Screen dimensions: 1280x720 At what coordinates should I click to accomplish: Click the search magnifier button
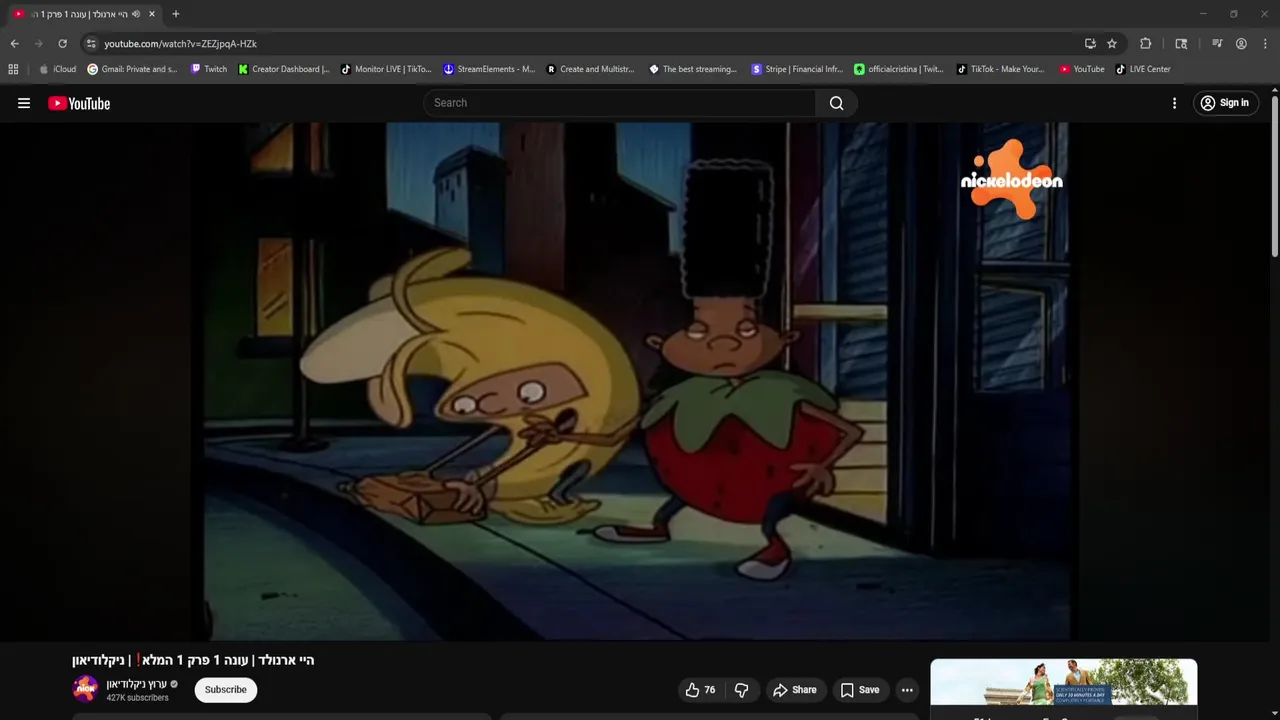tap(836, 103)
